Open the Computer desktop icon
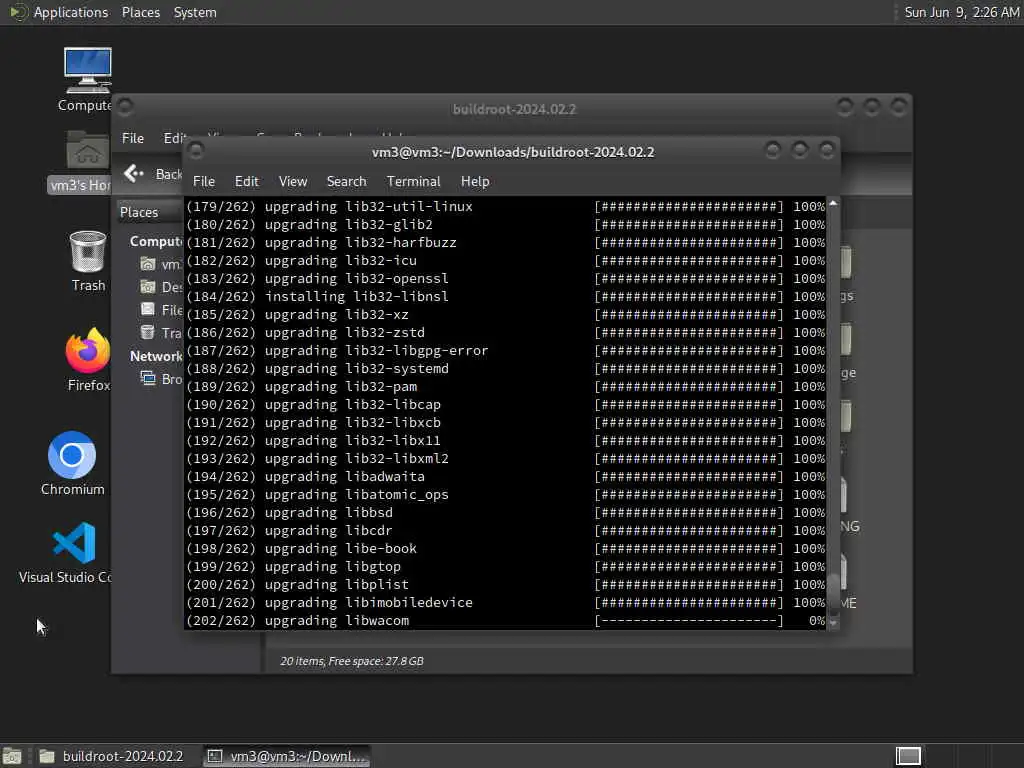Viewport: 1024px width, 768px height. pyautogui.click(x=88, y=71)
